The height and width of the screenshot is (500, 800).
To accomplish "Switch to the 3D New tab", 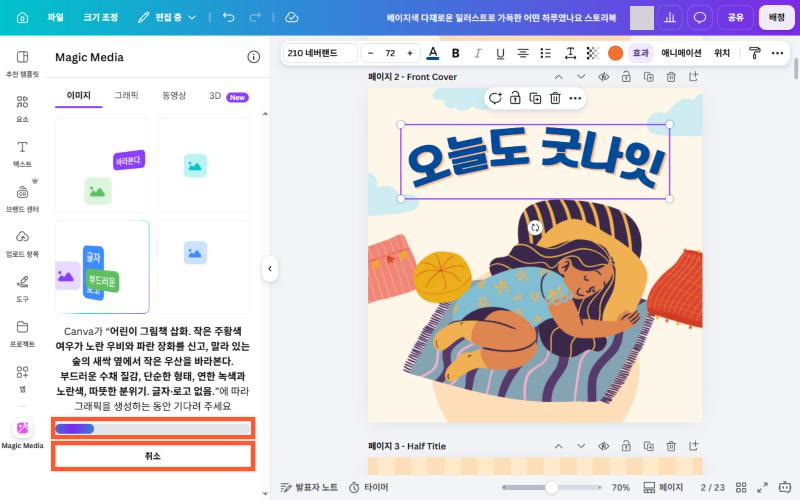I will (229, 96).
